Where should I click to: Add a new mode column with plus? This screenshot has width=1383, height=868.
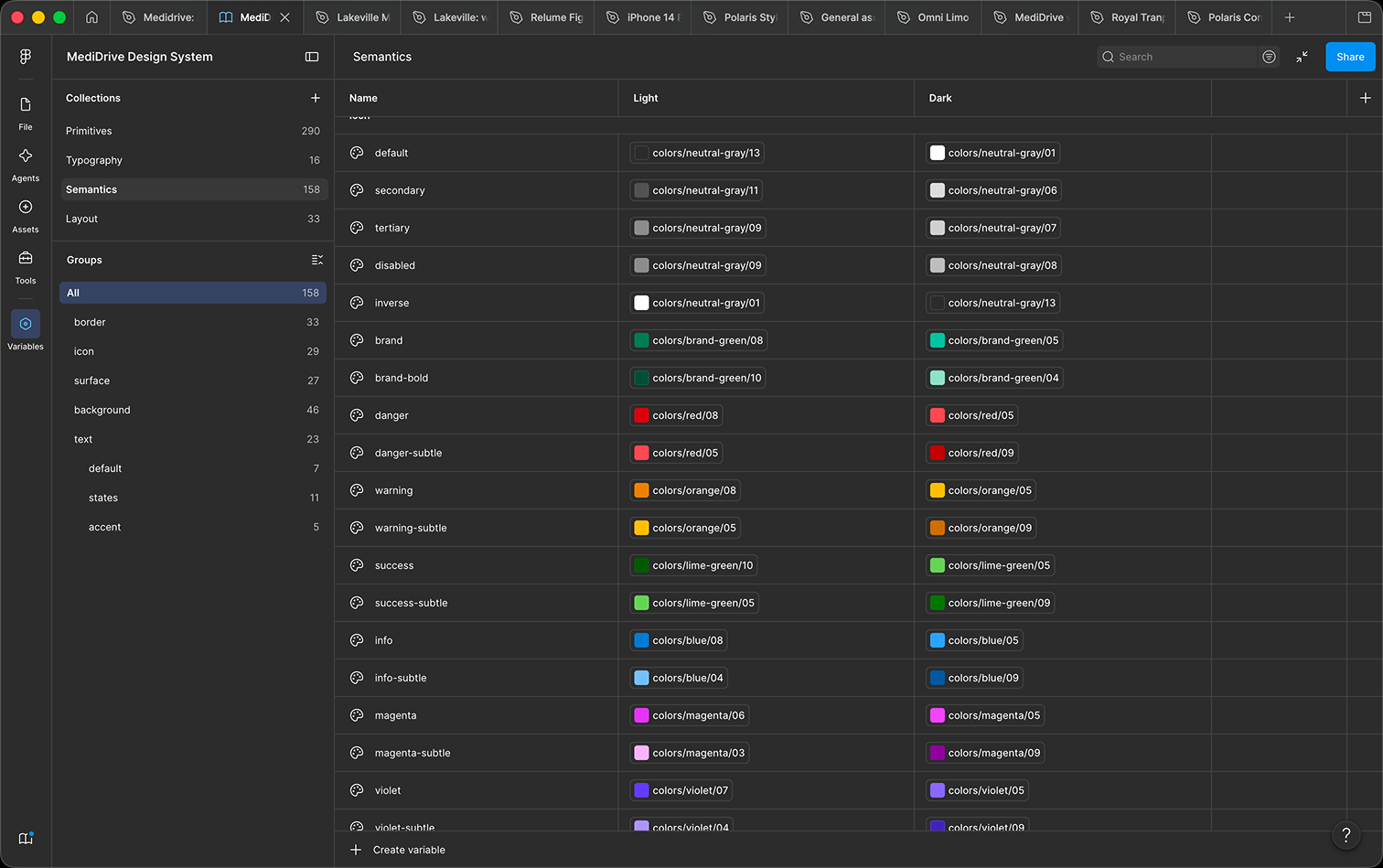pyautogui.click(x=1365, y=98)
